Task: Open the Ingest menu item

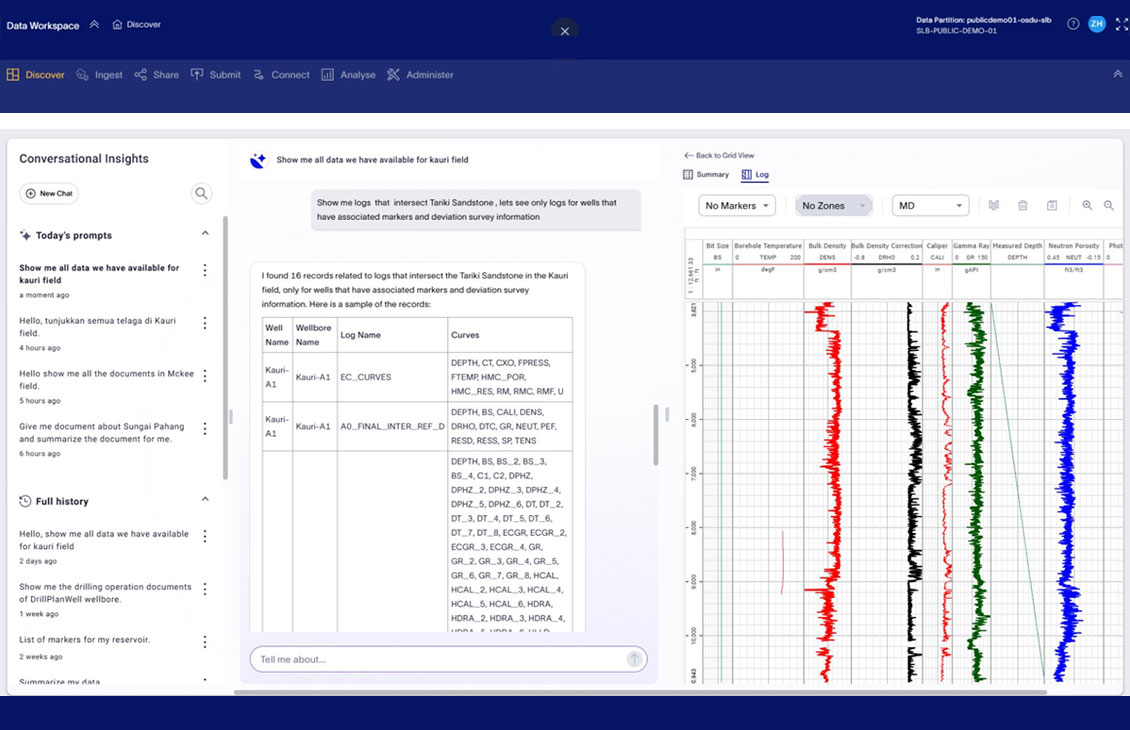Action: (100, 75)
